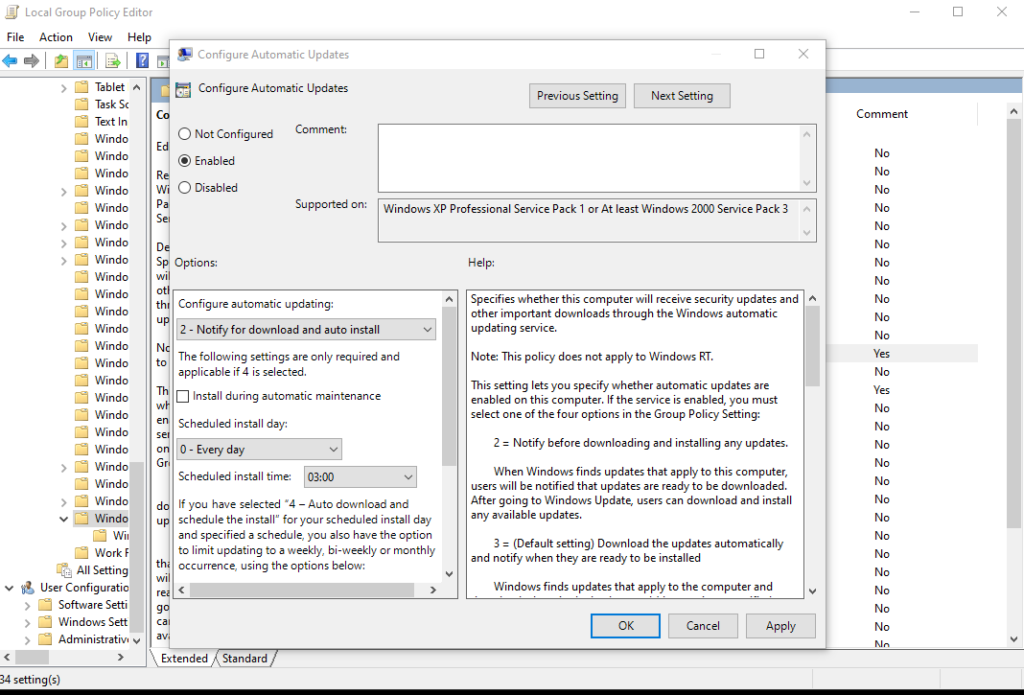Click the Export List toolbar icon
Viewport: 1024px width, 695px height.
pos(113,61)
